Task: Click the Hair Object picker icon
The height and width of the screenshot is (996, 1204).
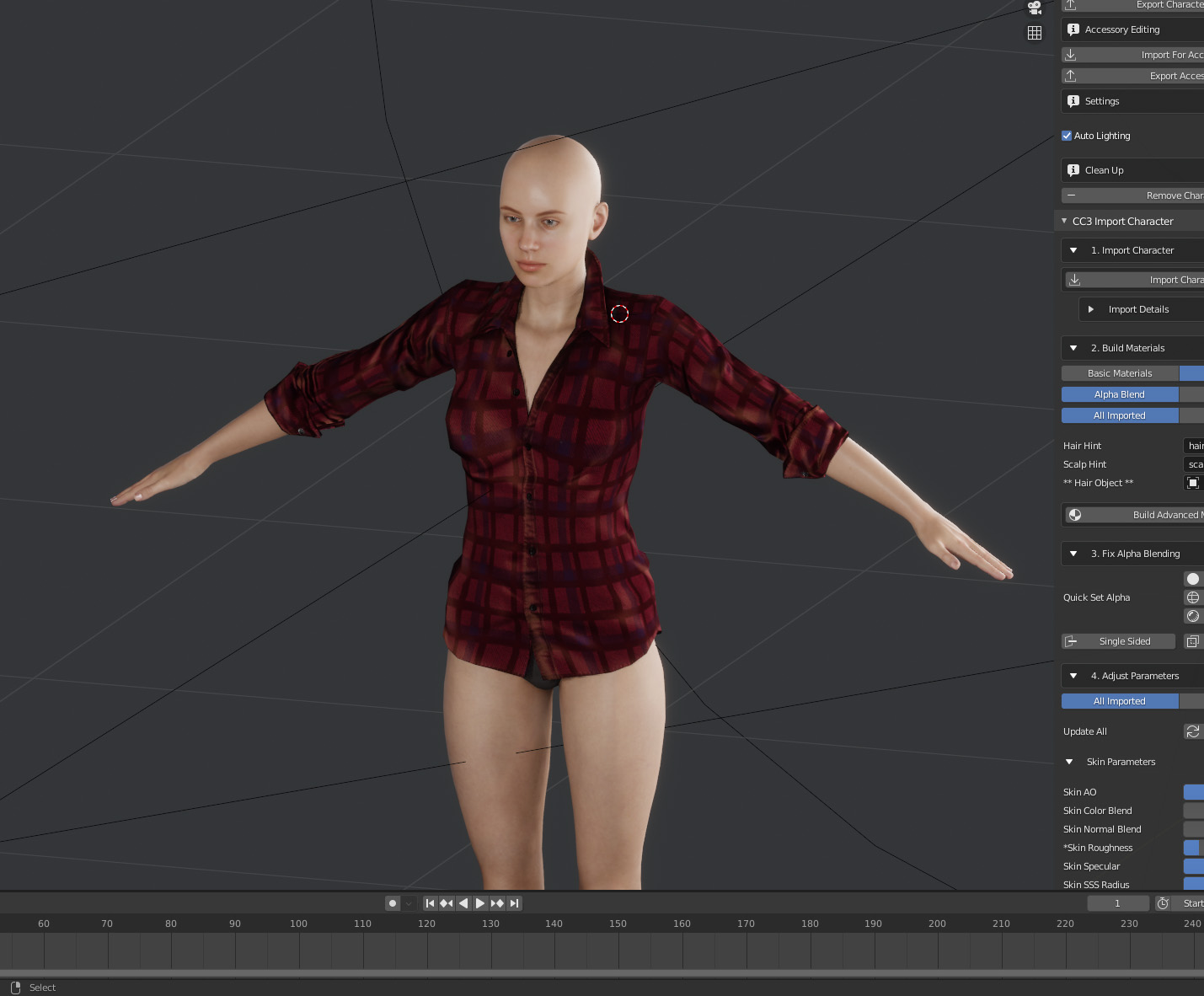Action: [1193, 483]
